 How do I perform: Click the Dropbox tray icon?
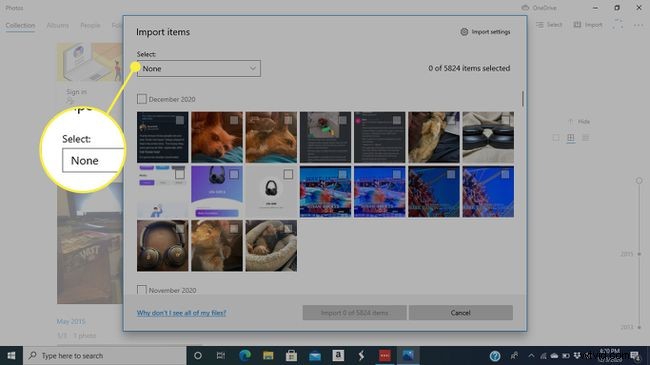coord(577,355)
